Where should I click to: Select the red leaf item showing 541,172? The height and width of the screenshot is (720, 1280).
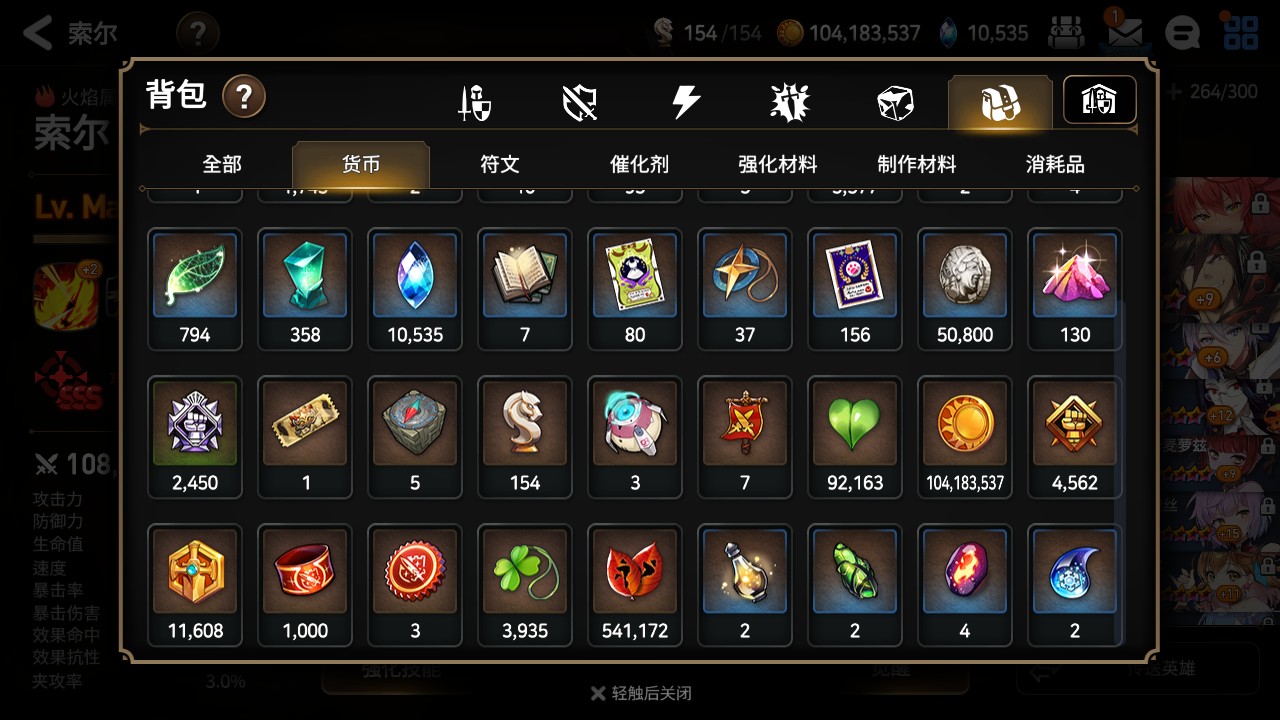tap(635, 585)
